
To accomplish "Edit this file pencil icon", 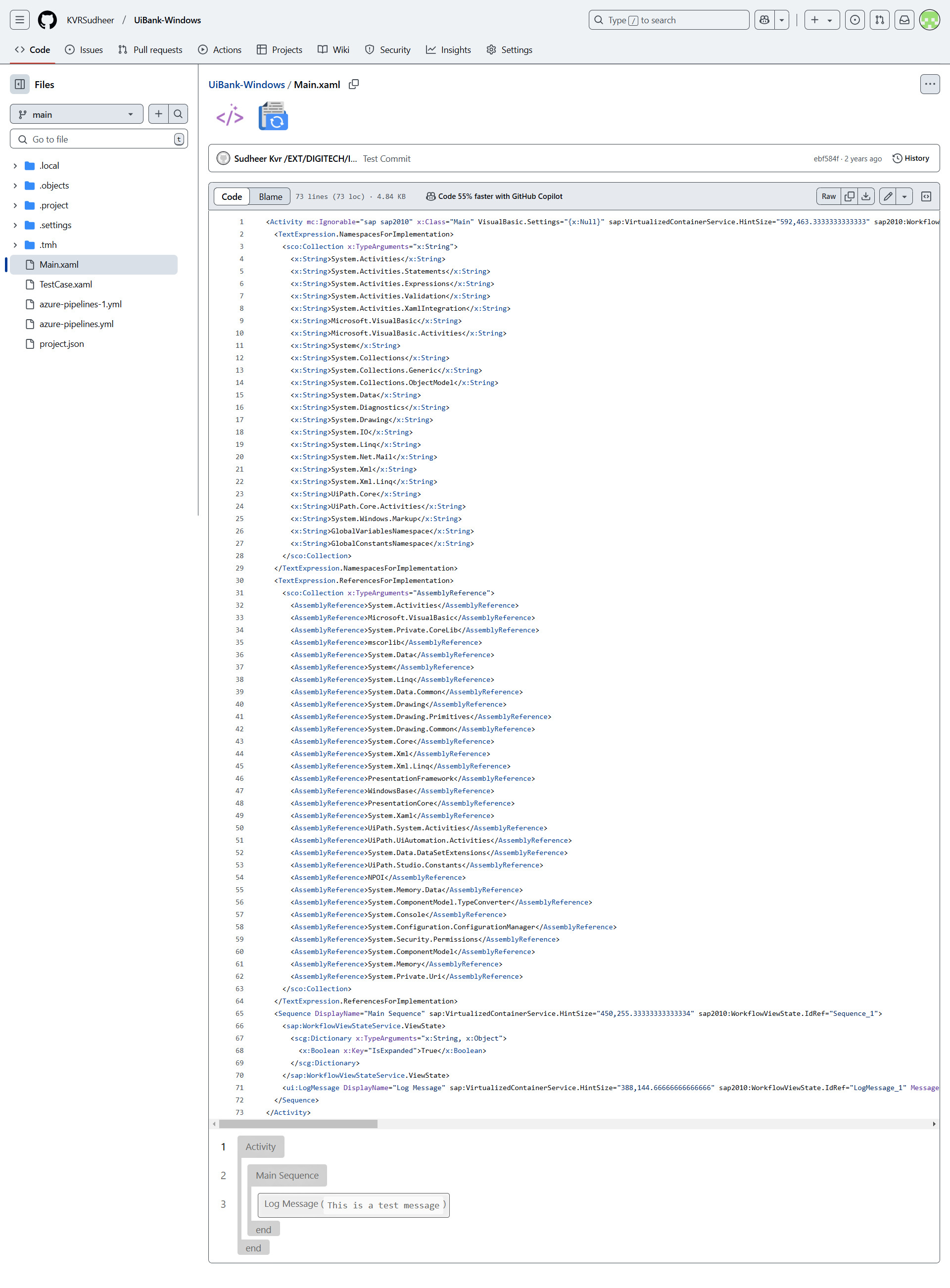I will (888, 196).
